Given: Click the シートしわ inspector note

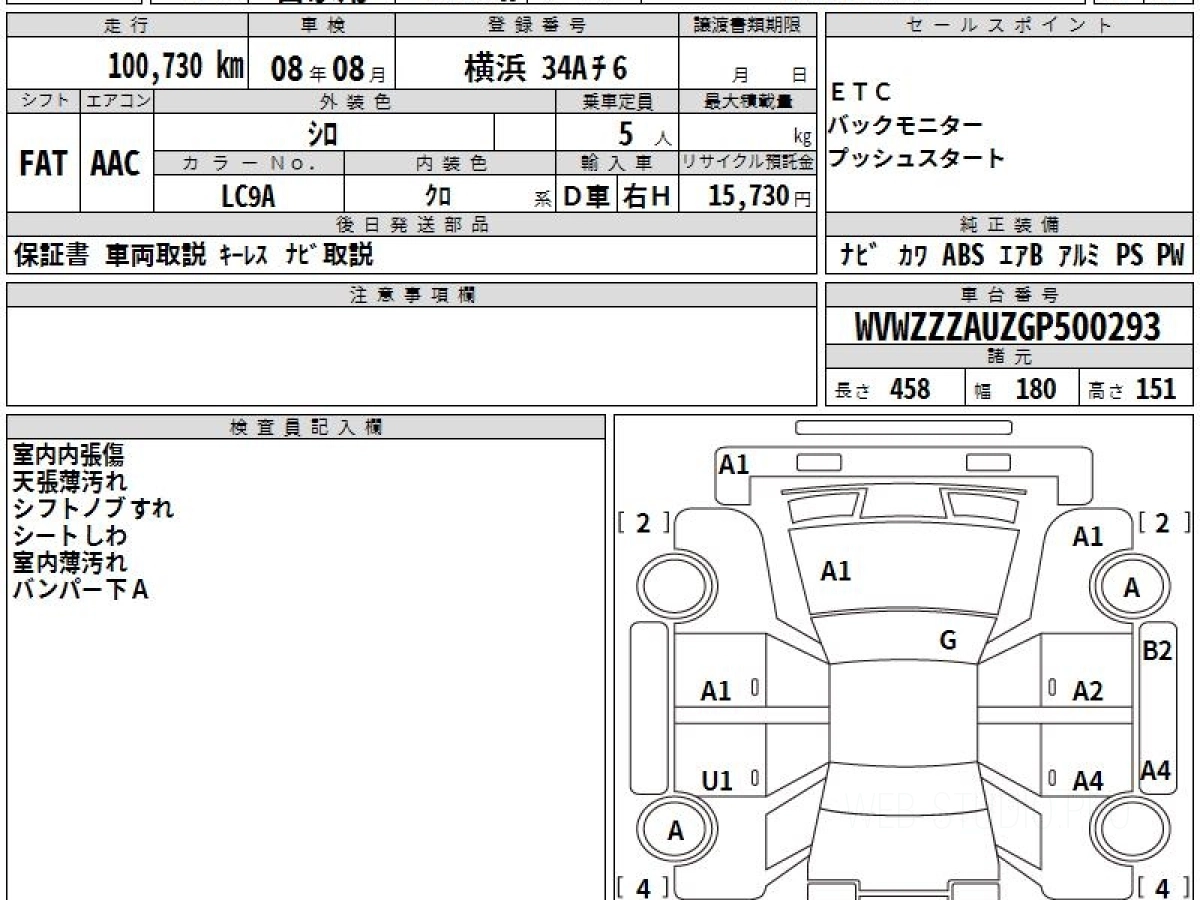Looking at the screenshot, I should pyautogui.click(x=69, y=536).
